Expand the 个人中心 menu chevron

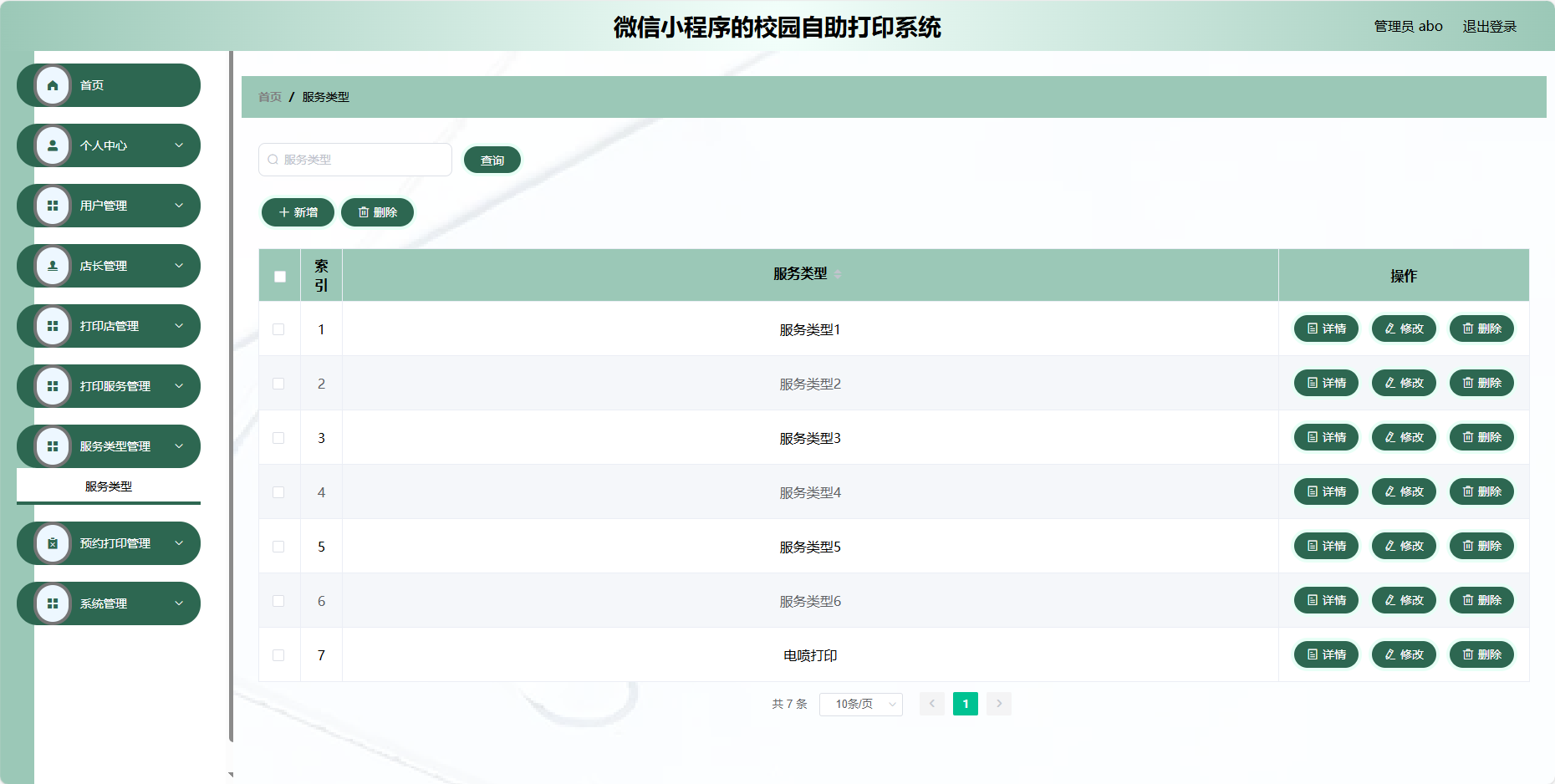pos(179,145)
